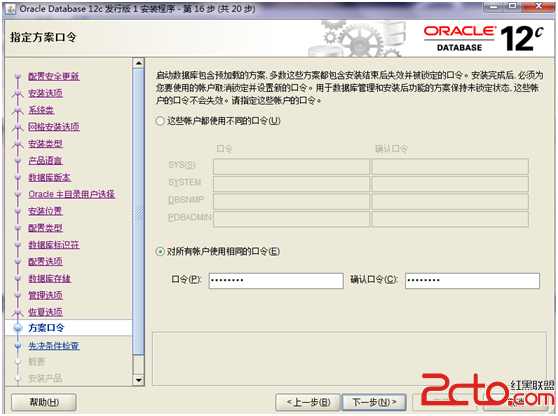Open the 配置选项 step link

coord(46,262)
